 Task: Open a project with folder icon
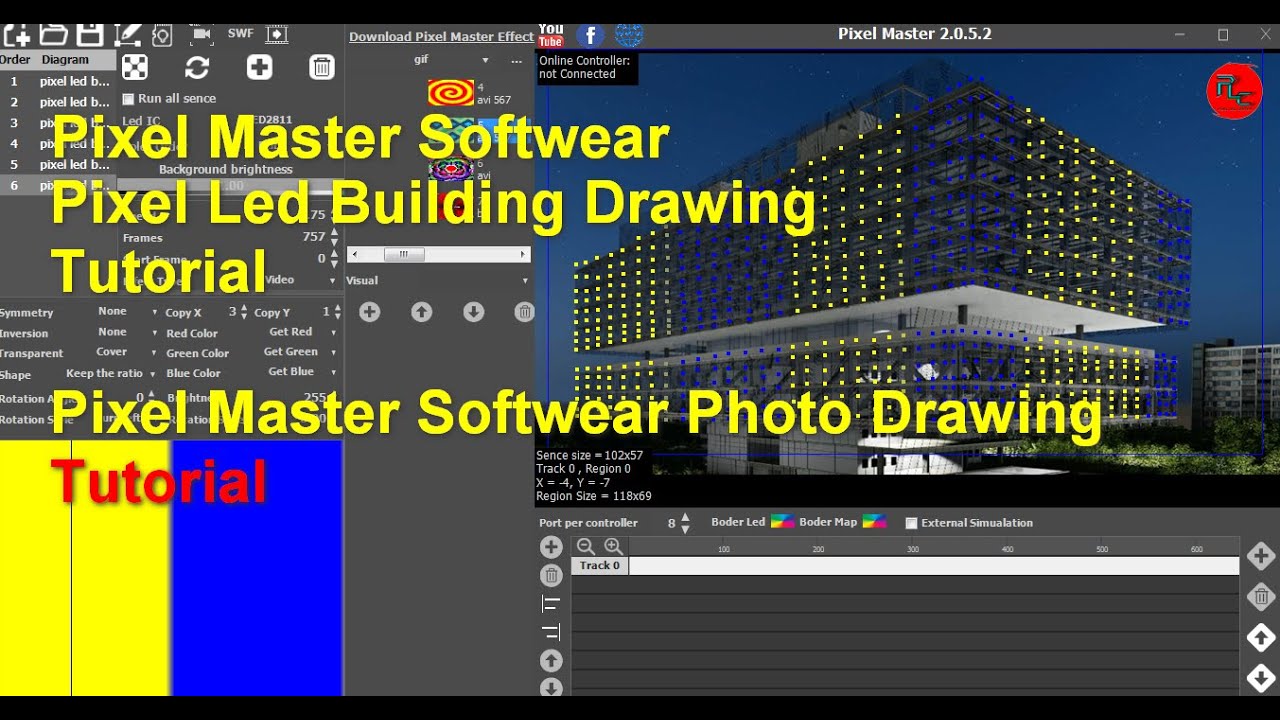[x=53, y=35]
